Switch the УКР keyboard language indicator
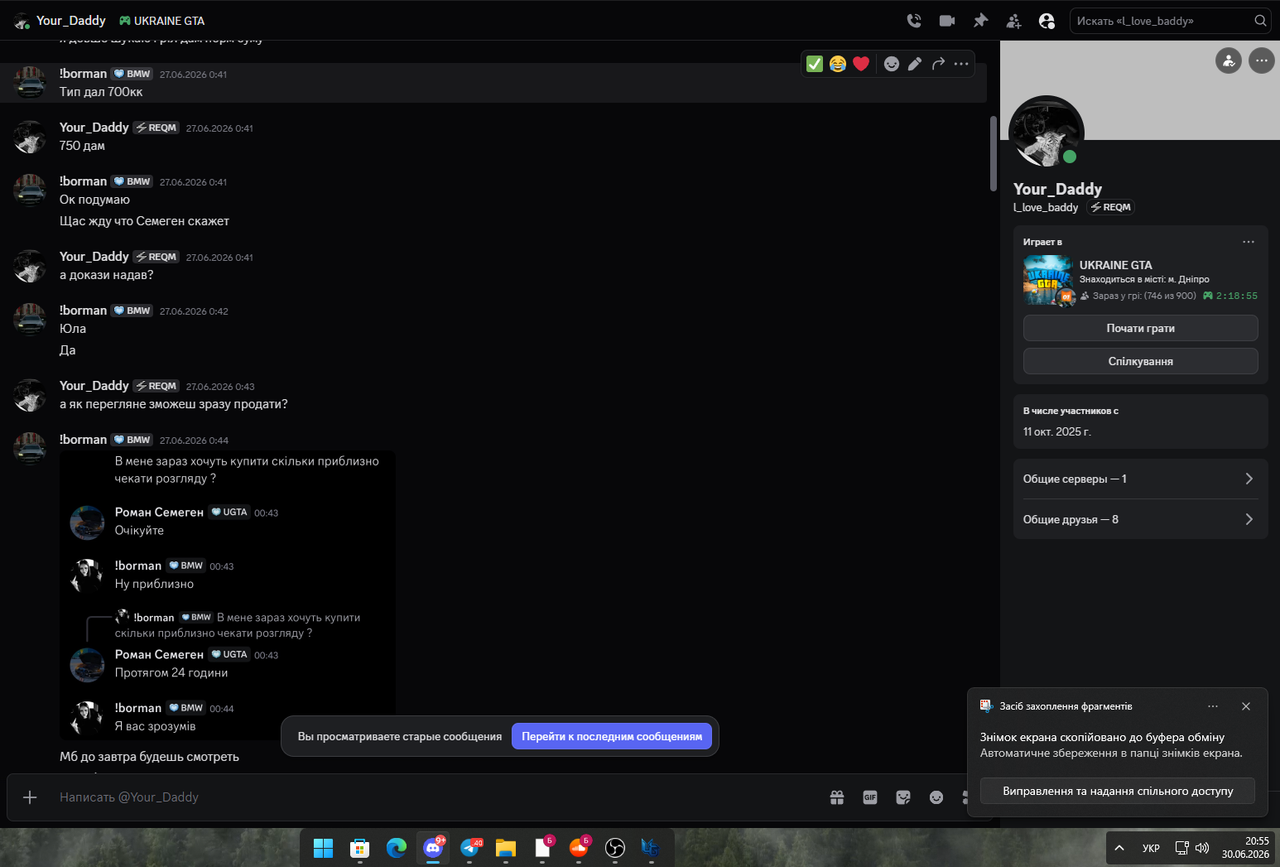The width and height of the screenshot is (1280, 867). 1151,848
